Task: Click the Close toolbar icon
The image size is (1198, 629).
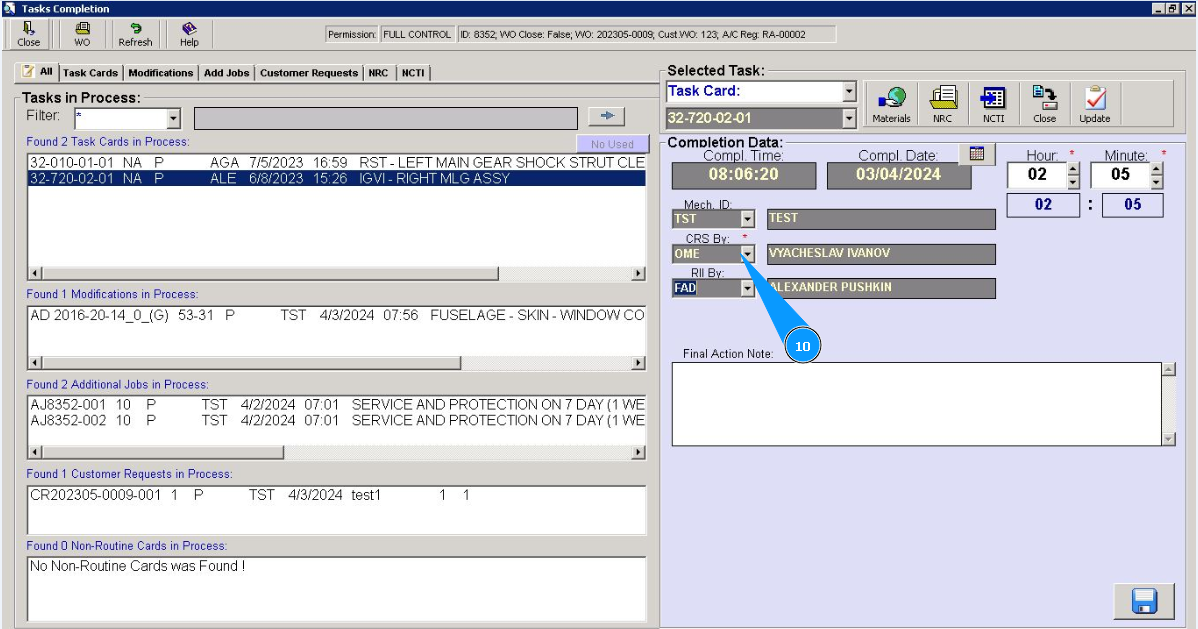Action: coord(28,34)
